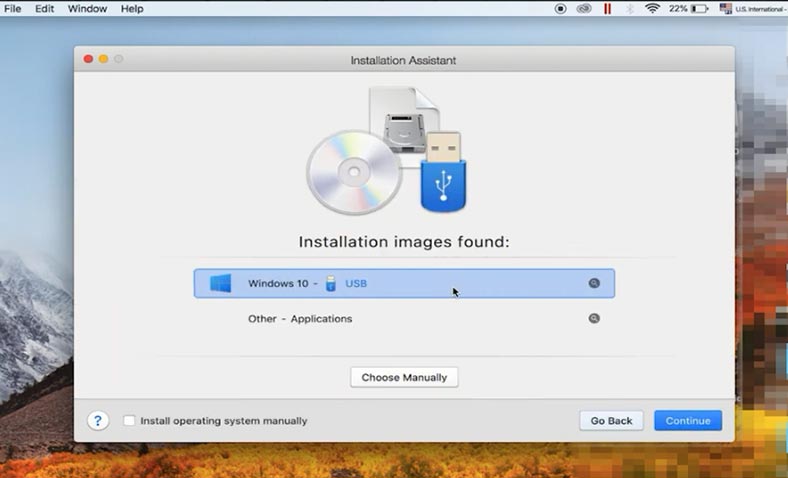
Task: Open the Bluetooth status menu
Action: (630, 9)
